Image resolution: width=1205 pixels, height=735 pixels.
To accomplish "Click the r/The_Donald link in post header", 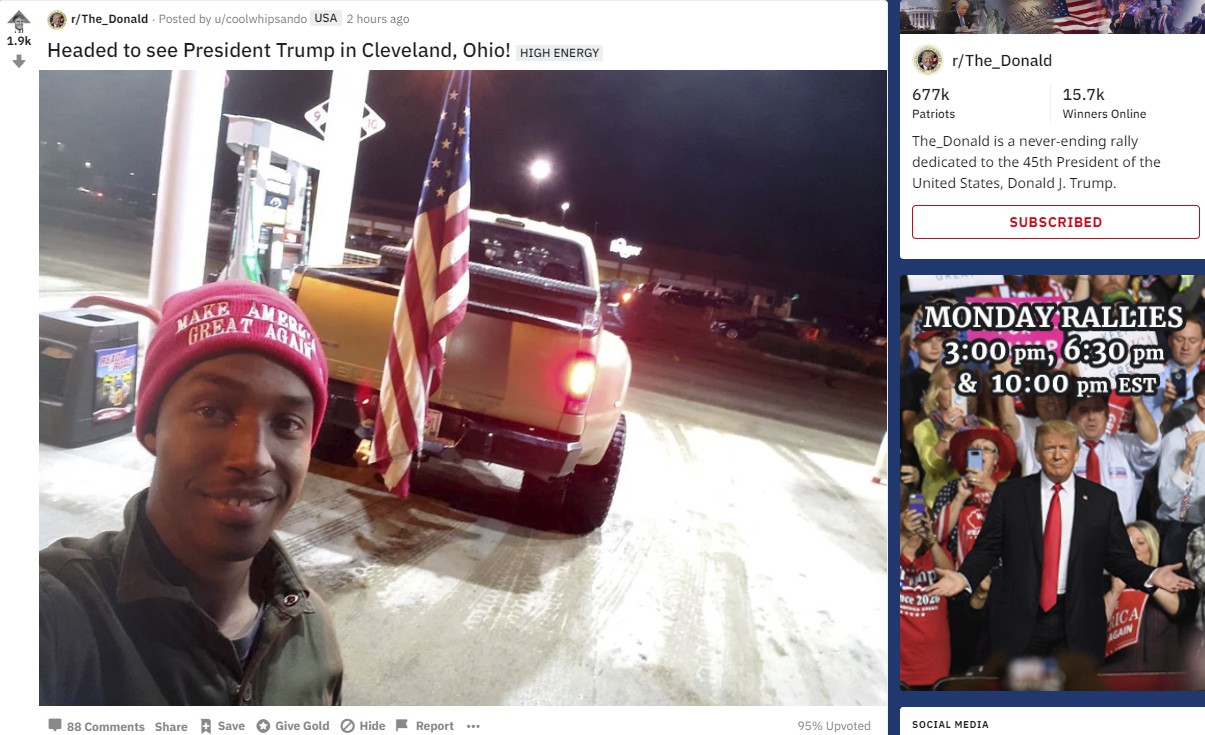I will (109, 19).
